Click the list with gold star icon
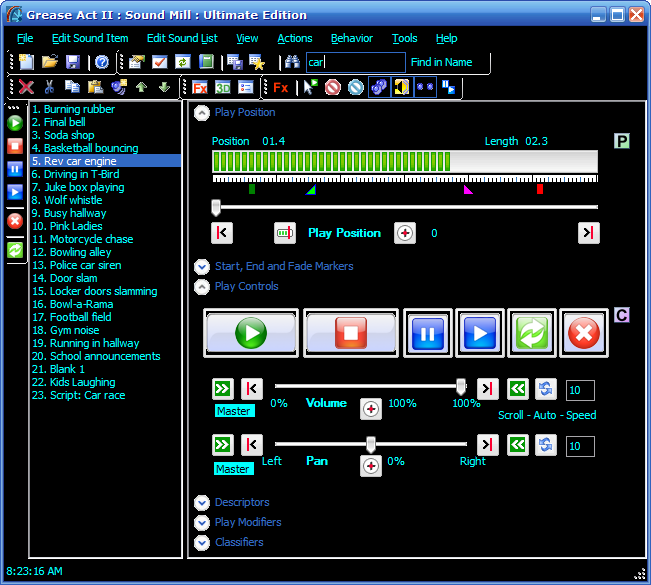This screenshot has height=585, width=651. [257, 62]
